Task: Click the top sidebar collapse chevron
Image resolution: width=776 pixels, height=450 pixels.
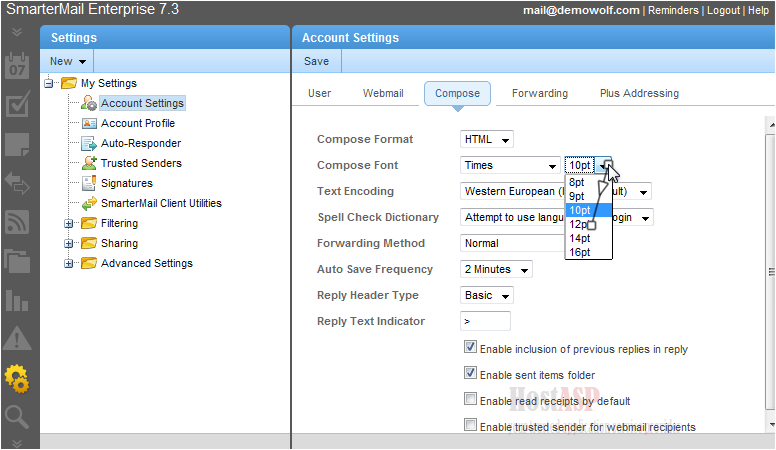Action: [17, 32]
